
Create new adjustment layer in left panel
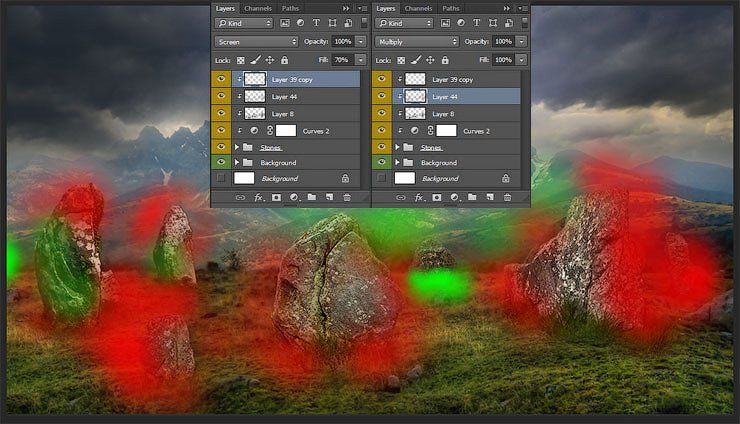pos(294,197)
